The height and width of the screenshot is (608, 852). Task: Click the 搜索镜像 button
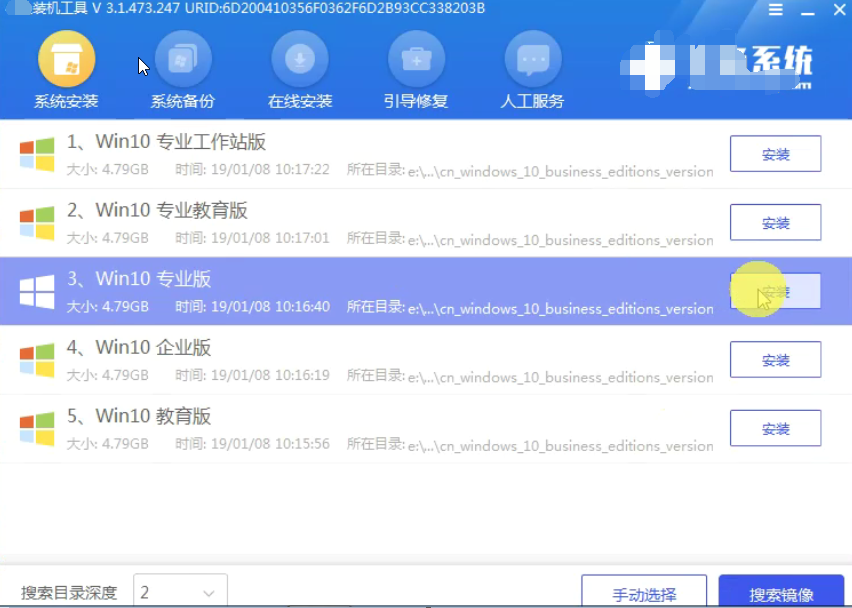pyautogui.click(x=781, y=592)
